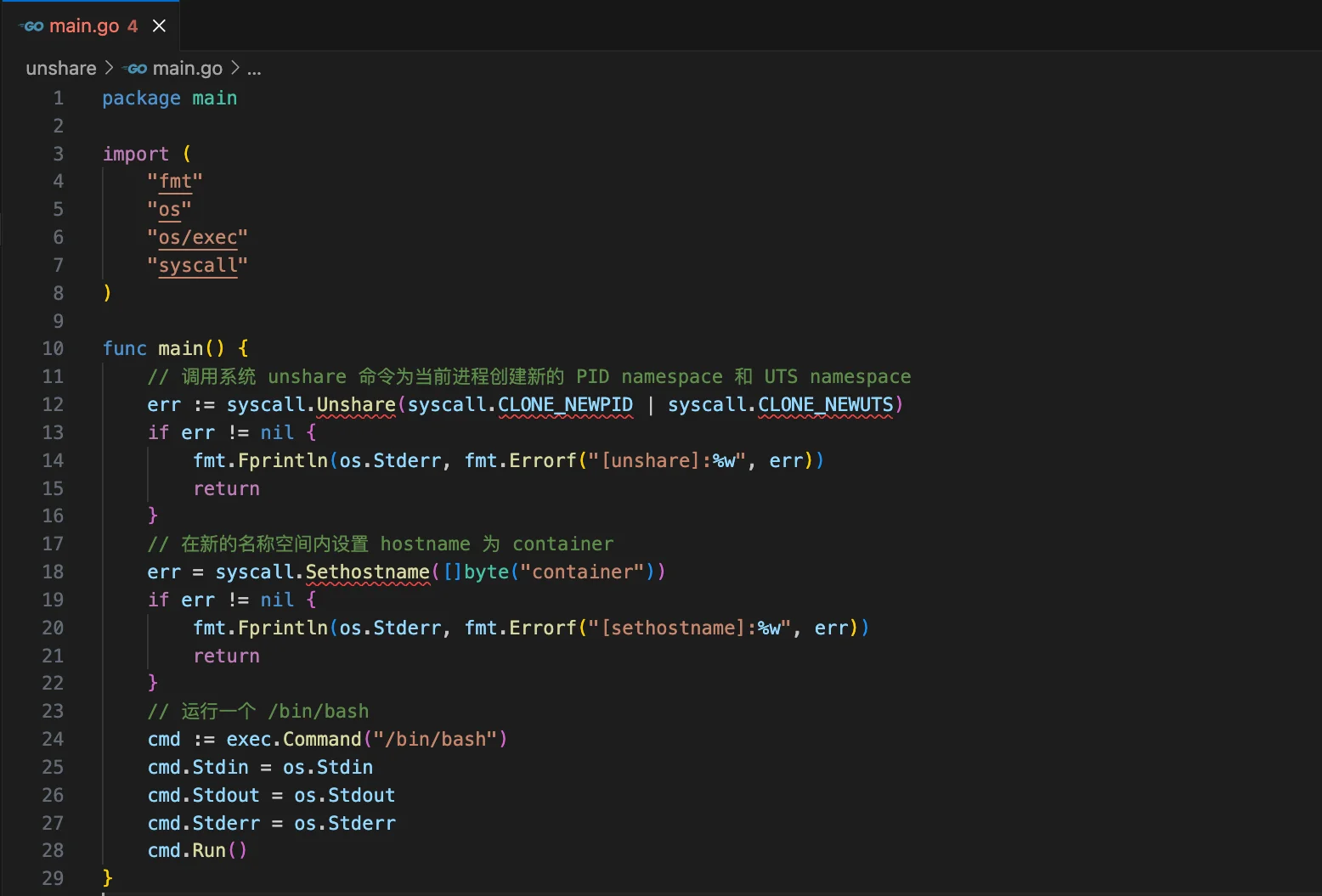
Task: Click the Go gopher icon on the main.go tab
Action: click(31, 25)
